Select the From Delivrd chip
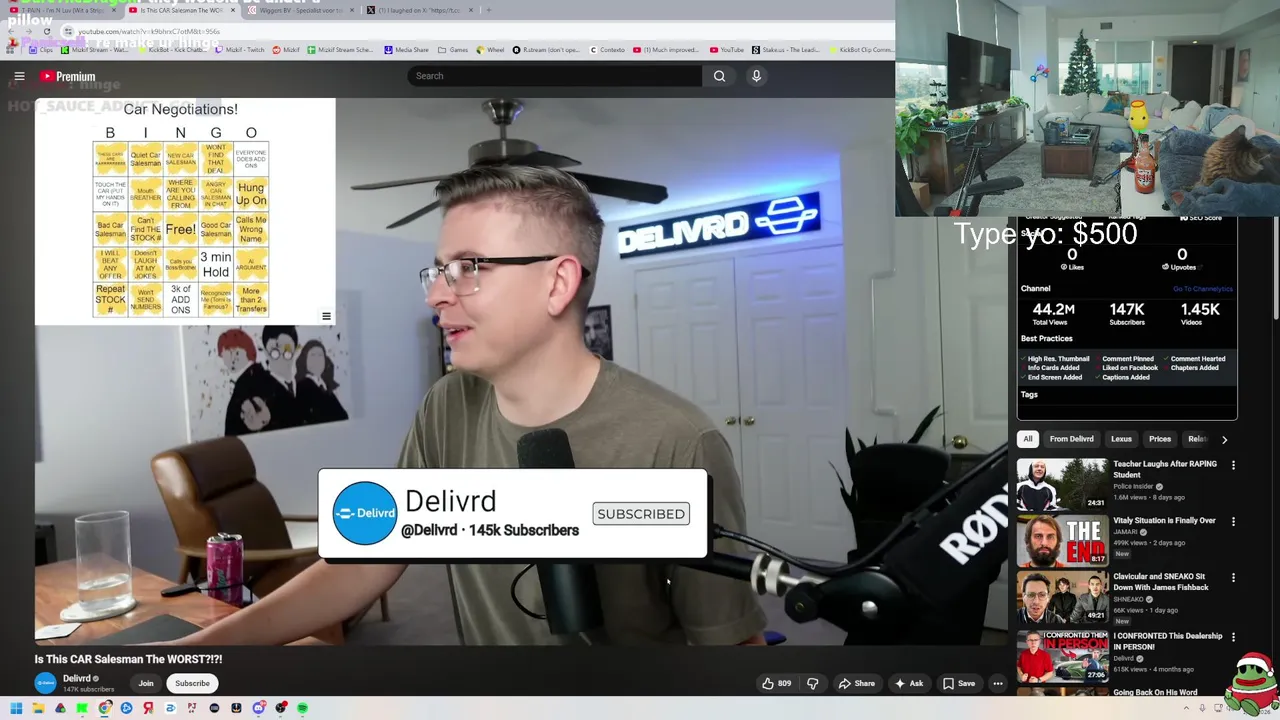 [x=1071, y=439]
